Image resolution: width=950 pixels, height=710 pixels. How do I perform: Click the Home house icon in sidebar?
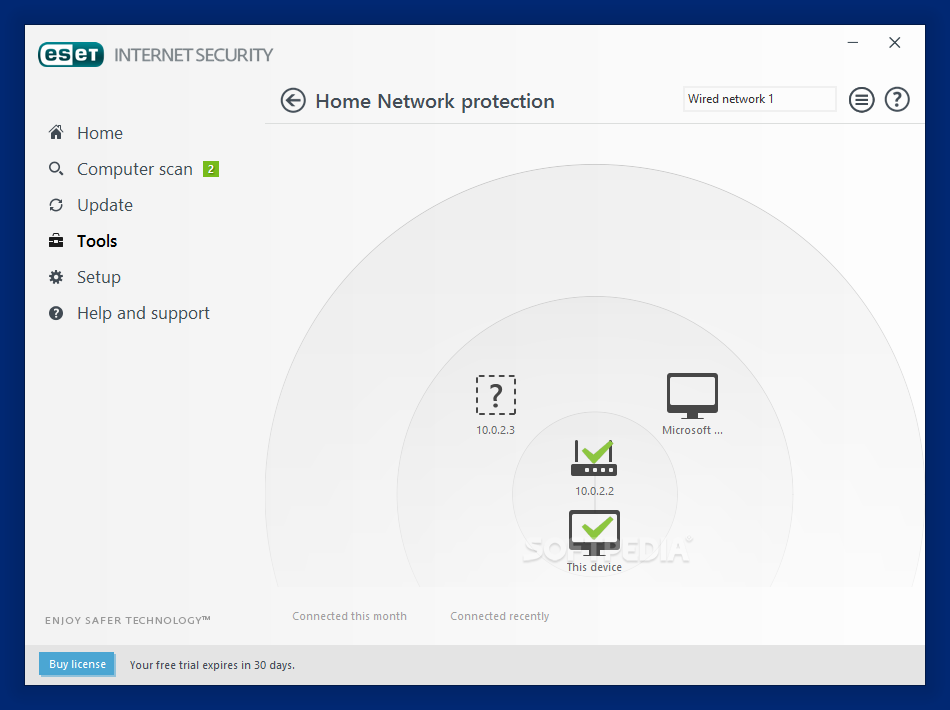pyautogui.click(x=56, y=132)
